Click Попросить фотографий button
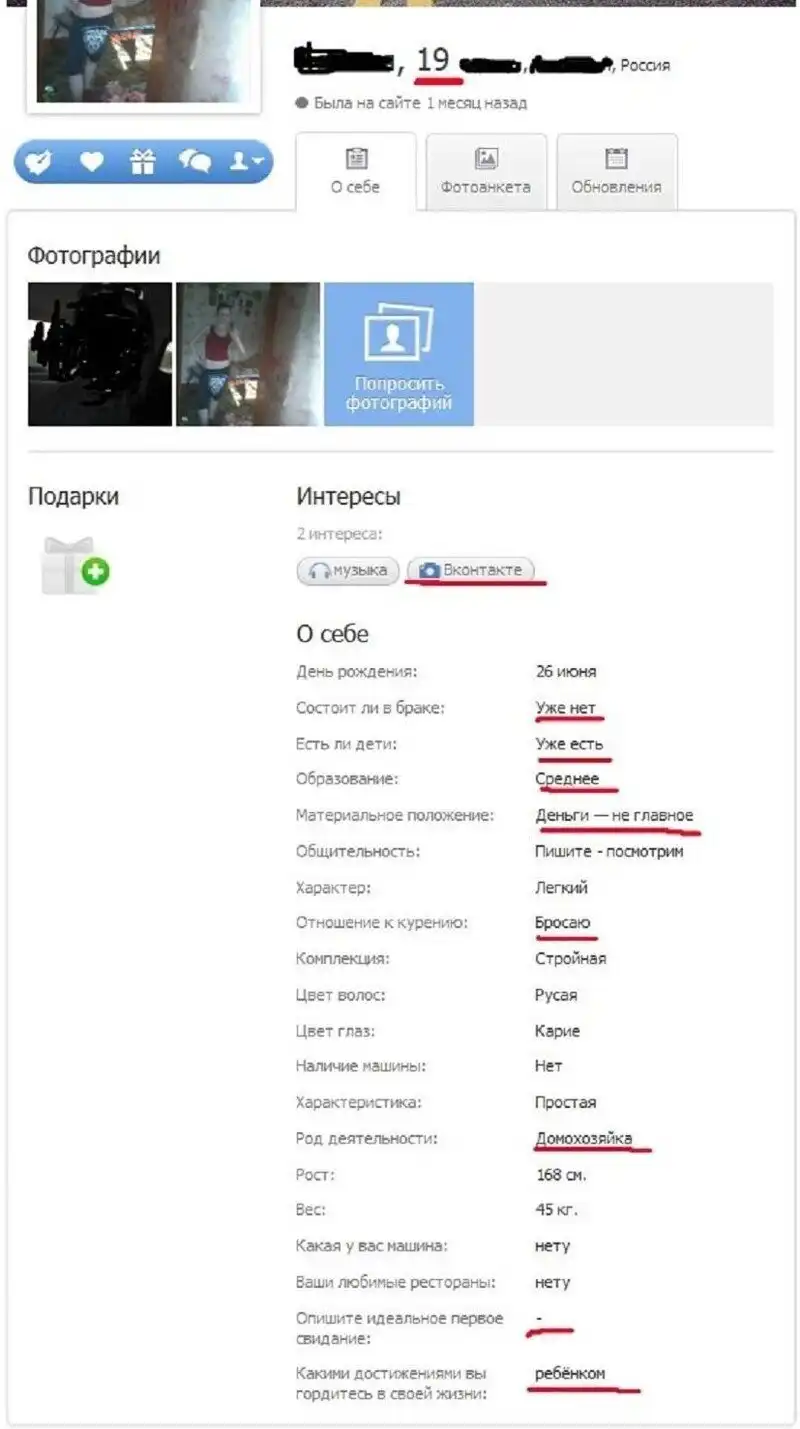Image resolution: width=800 pixels, height=1429 pixels. [399, 354]
